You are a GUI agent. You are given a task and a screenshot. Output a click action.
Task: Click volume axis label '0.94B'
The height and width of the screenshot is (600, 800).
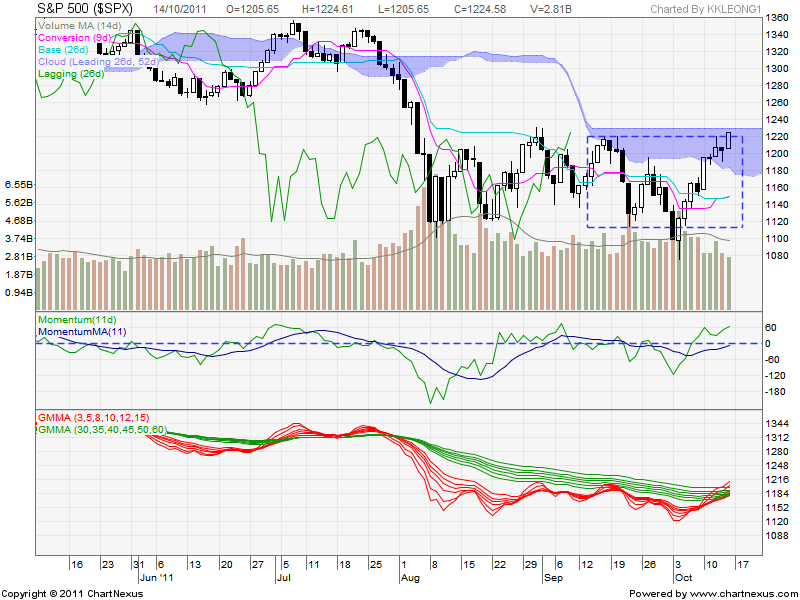point(19,293)
